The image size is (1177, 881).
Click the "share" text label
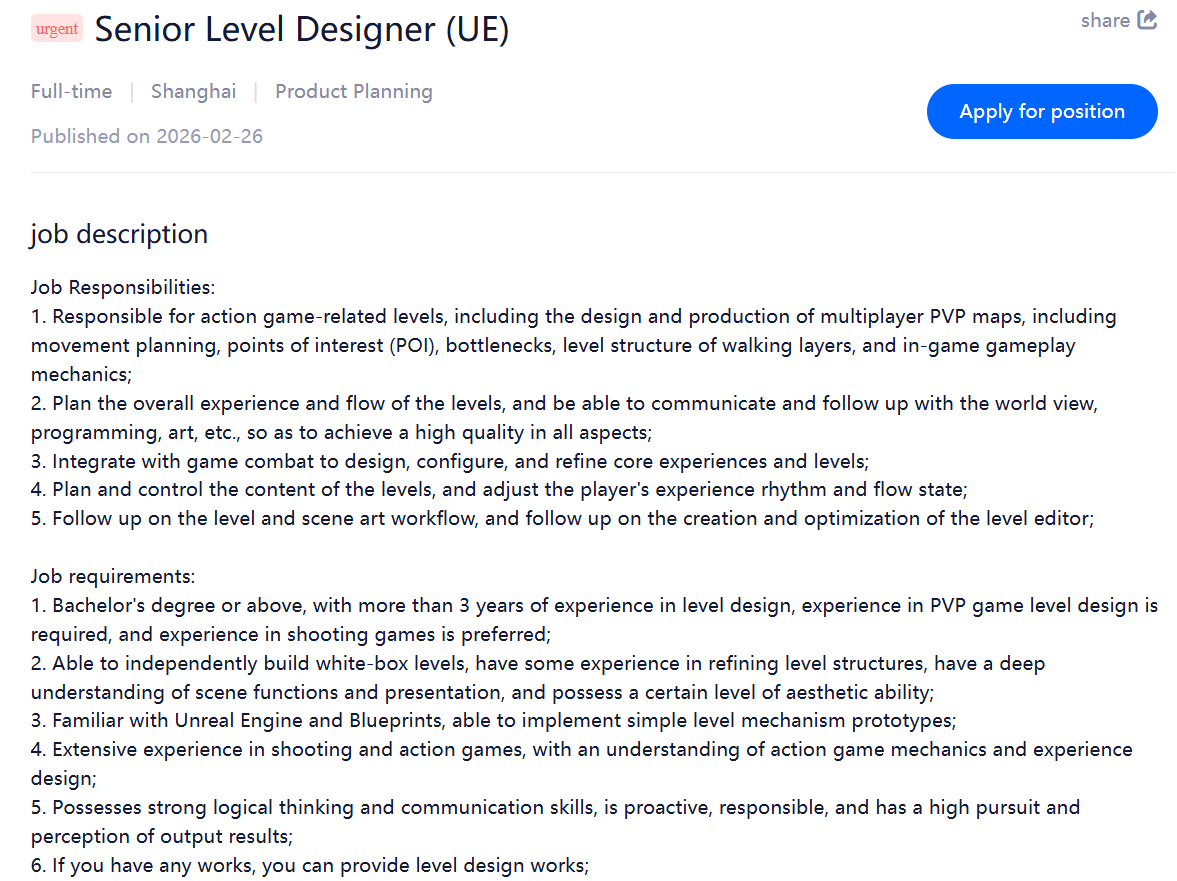pos(1105,21)
